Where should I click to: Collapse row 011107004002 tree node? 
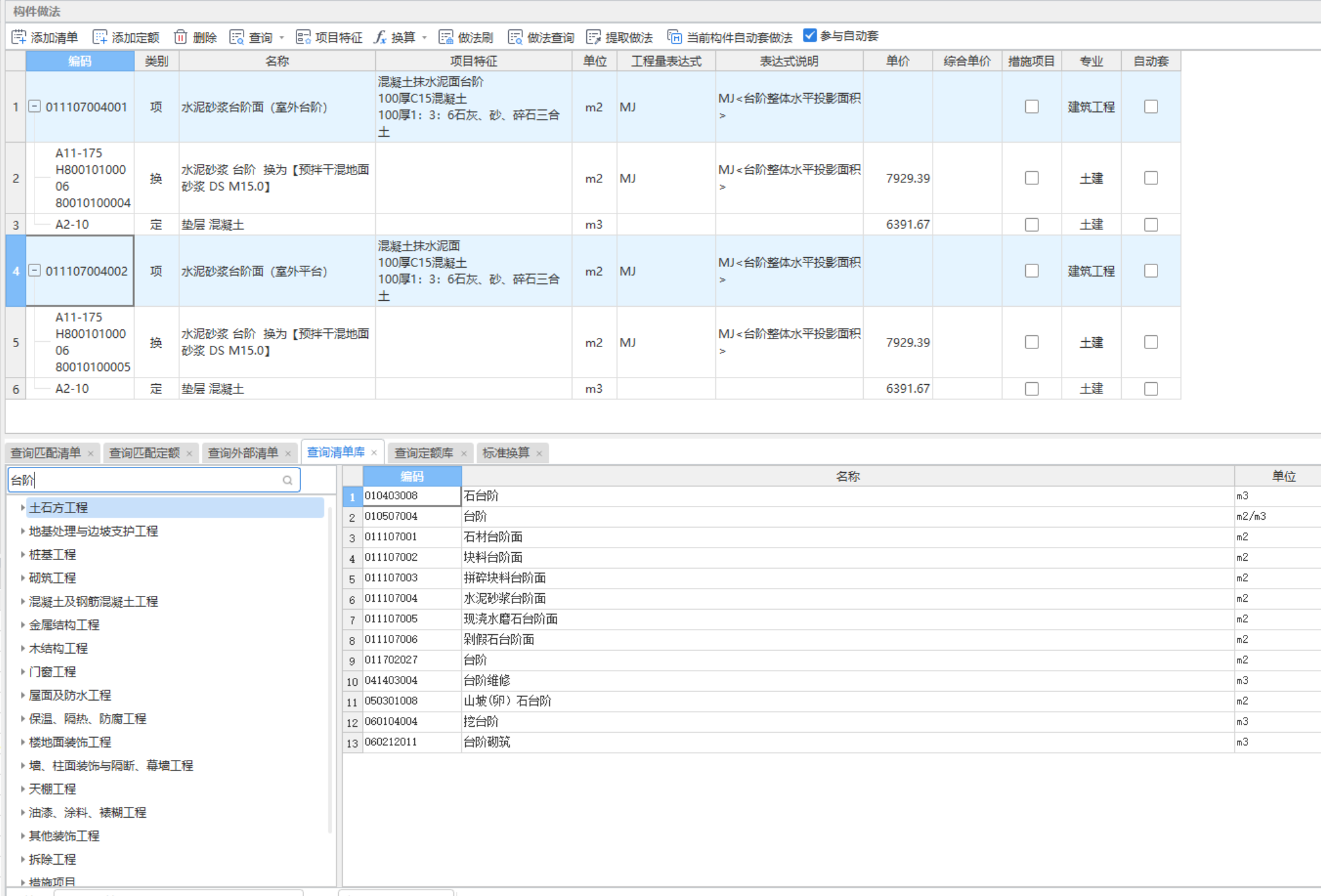coord(35,270)
